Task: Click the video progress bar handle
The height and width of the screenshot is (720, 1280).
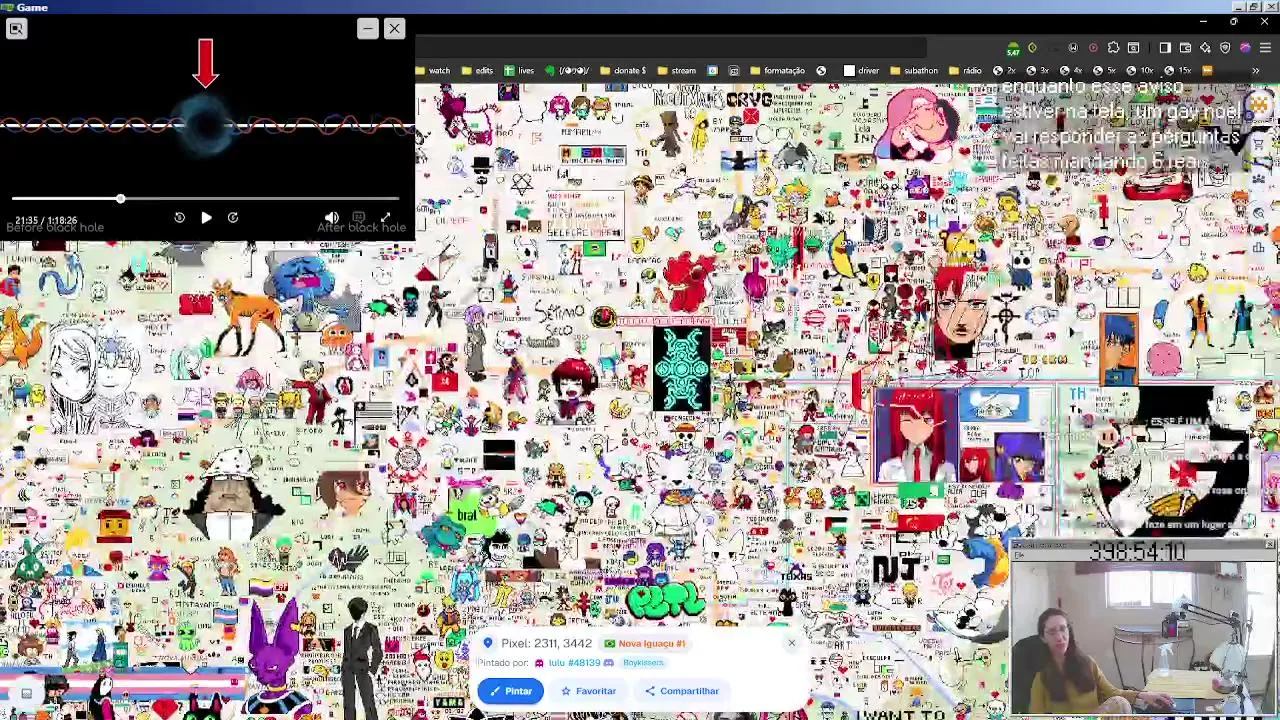Action: [120, 199]
